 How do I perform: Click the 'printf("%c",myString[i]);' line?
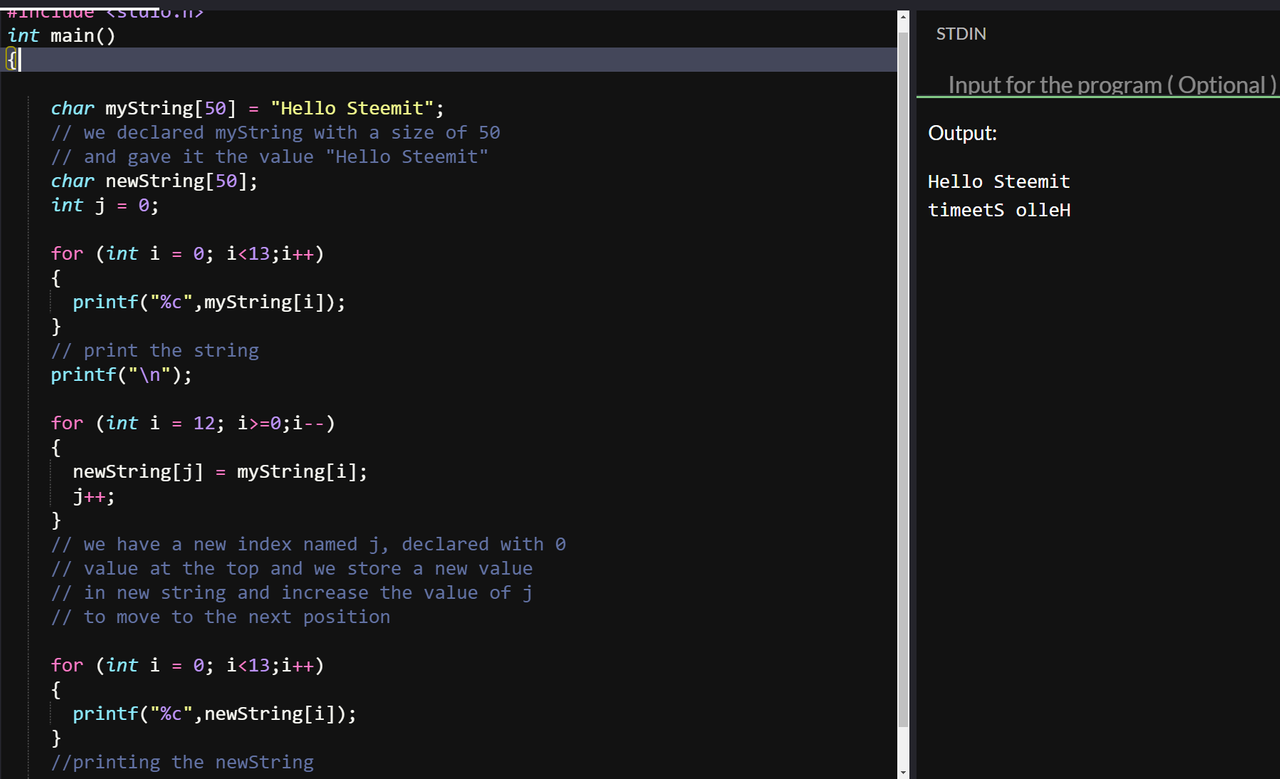click(210, 302)
